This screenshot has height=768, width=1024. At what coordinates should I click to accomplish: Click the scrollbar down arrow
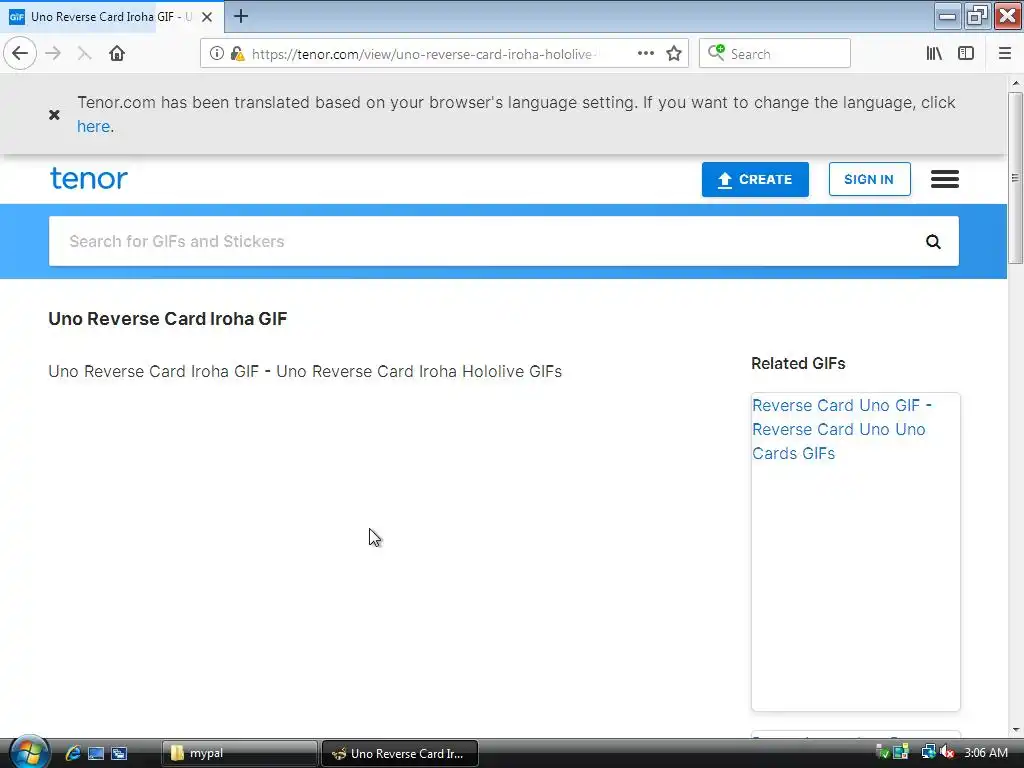(1015, 730)
